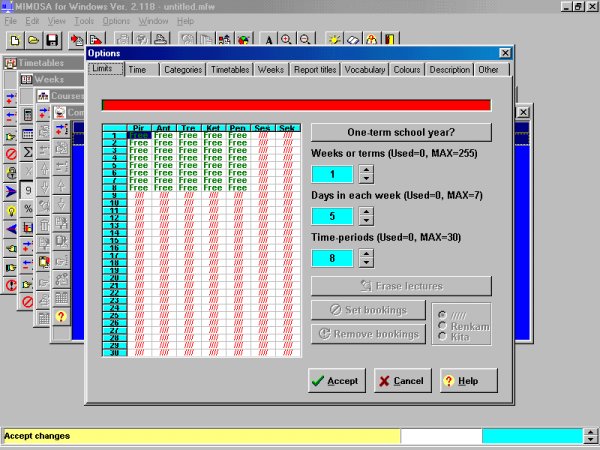Click the Cancel button
The image size is (600, 450).
click(x=398, y=381)
